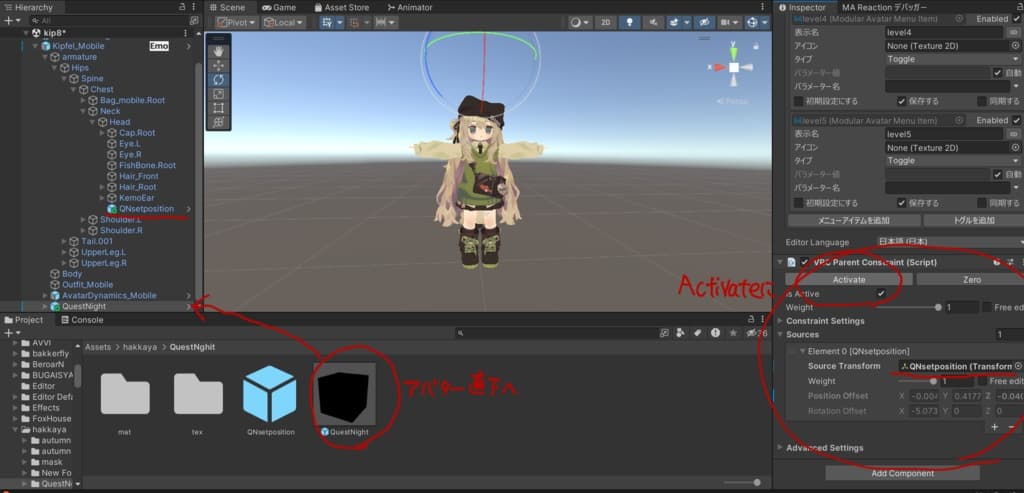Click the QuestNight prefab asset in Project

(345, 395)
